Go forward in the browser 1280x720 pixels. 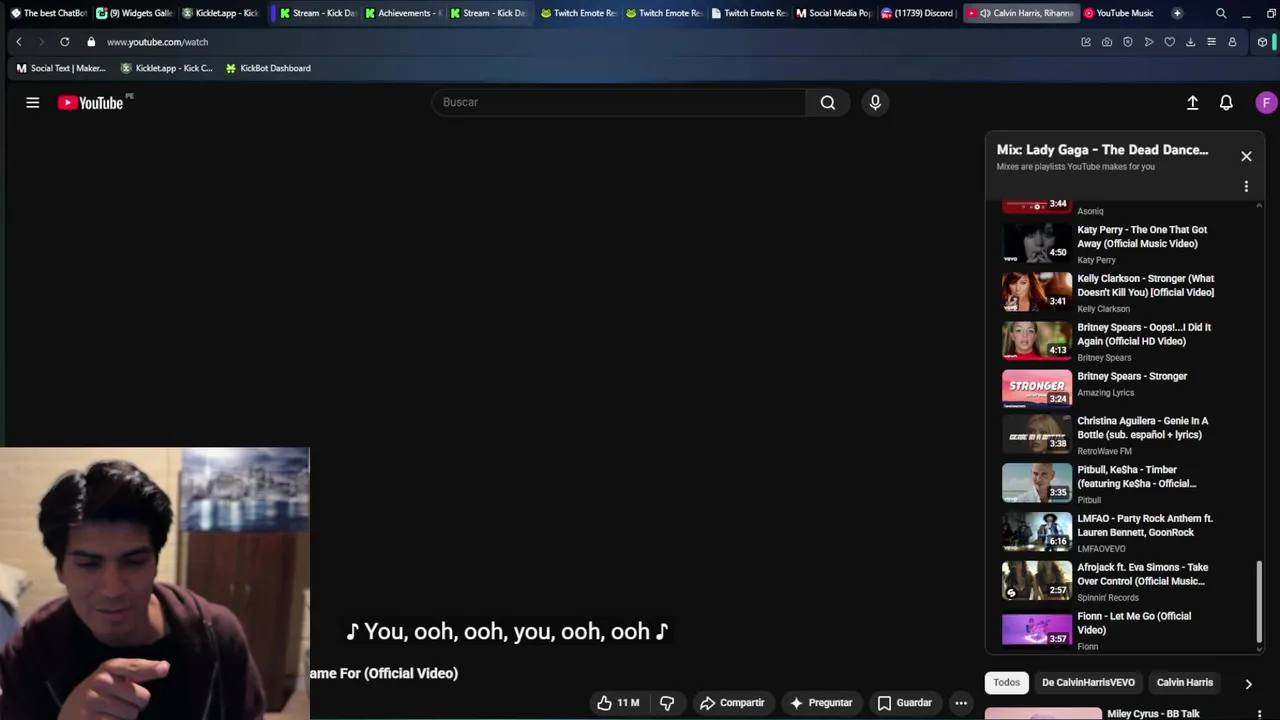point(41,42)
